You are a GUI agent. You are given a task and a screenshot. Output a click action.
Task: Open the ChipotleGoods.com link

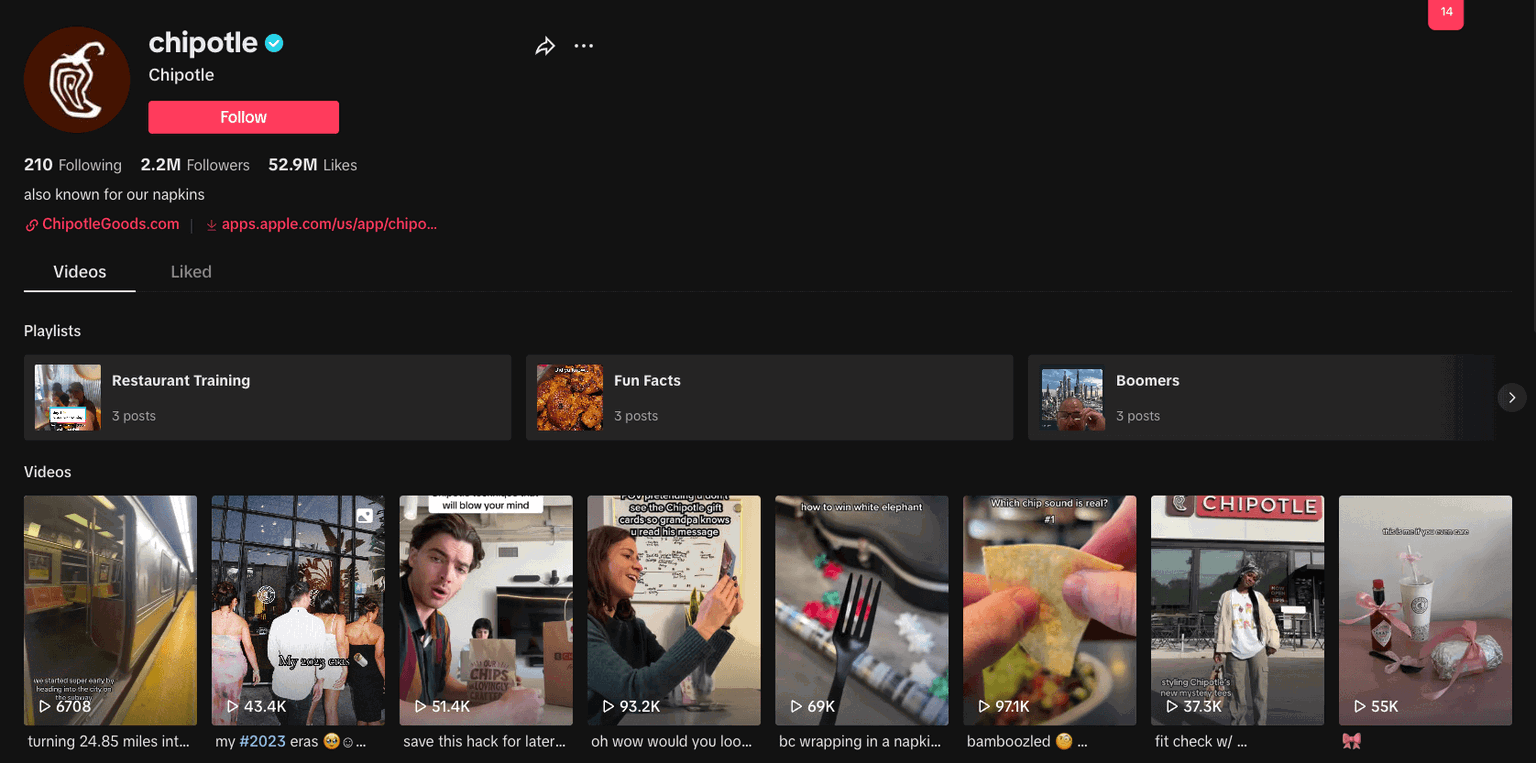coord(110,224)
